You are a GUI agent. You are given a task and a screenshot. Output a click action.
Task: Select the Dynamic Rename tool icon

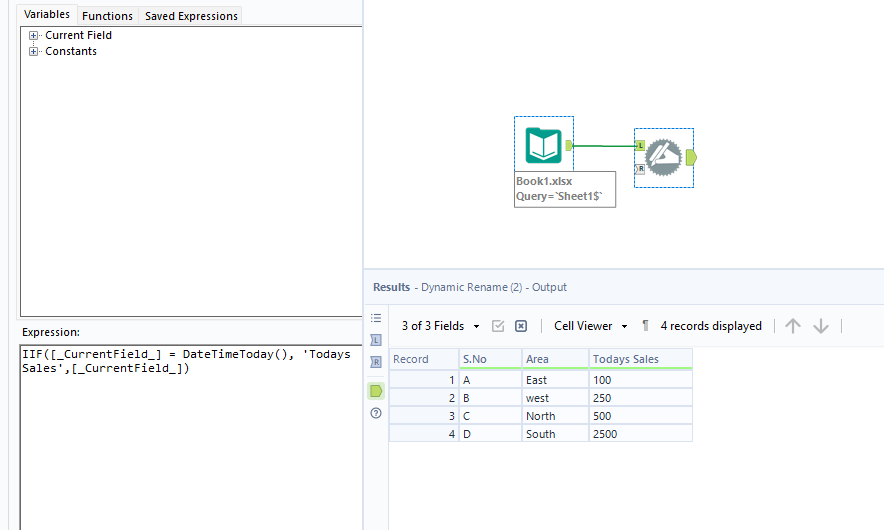(x=663, y=158)
